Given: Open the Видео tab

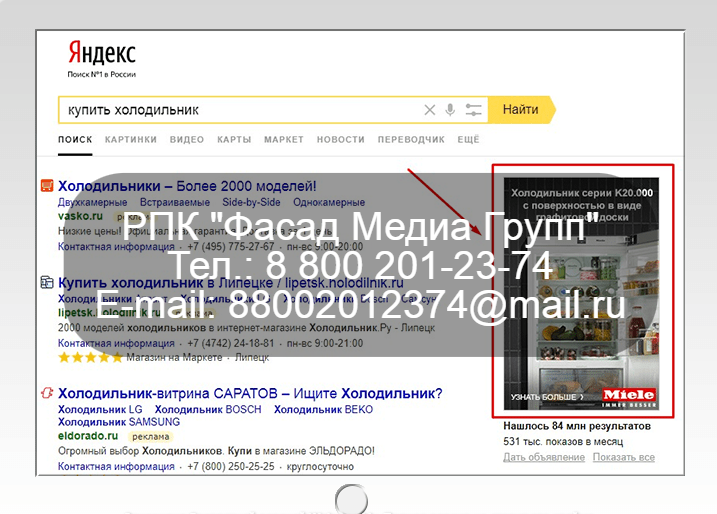Looking at the screenshot, I should coord(186,140).
